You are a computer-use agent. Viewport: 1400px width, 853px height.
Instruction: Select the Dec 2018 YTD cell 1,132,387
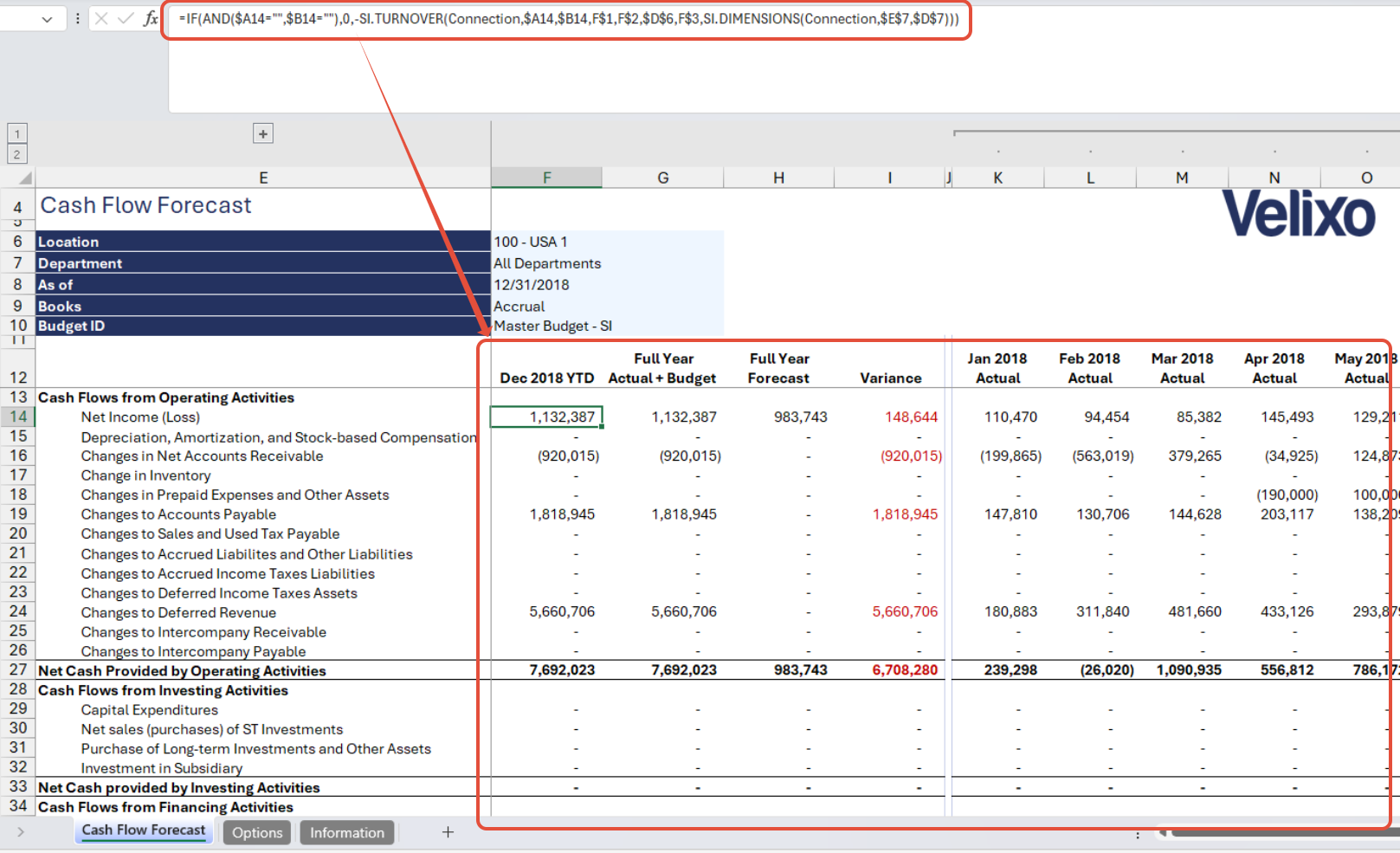point(547,417)
